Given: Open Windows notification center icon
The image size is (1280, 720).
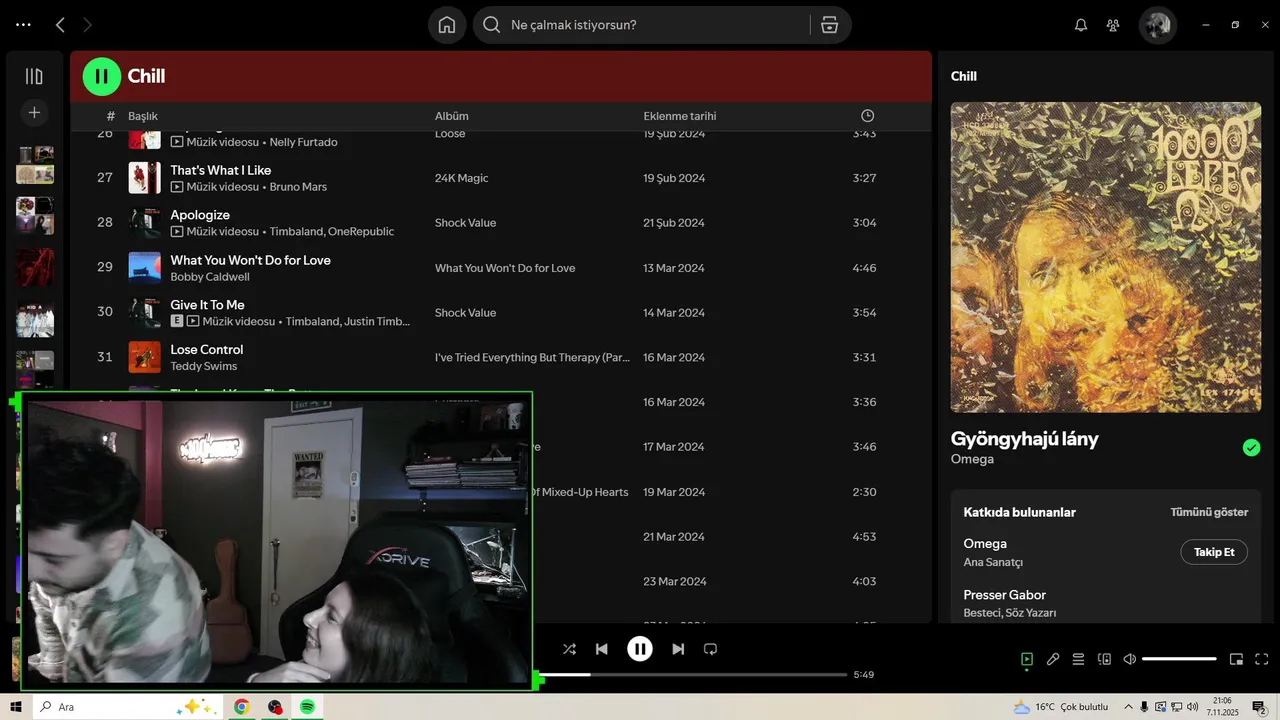Looking at the screenshot, I should point(1259,707).
